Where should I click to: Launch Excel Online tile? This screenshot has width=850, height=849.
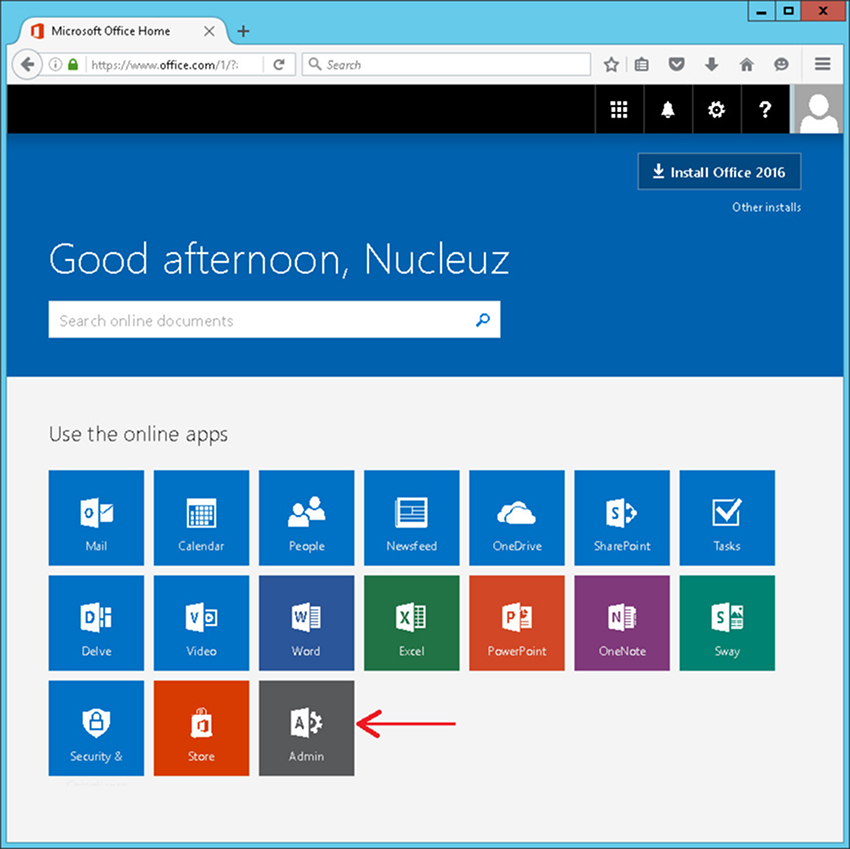coord(411,623)
